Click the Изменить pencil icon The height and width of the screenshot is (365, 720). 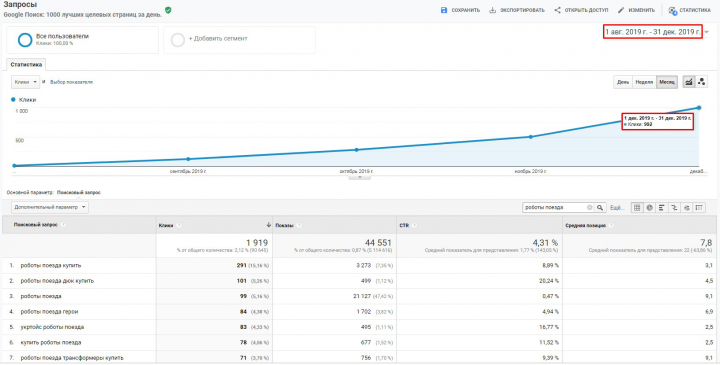coord(621,10)
